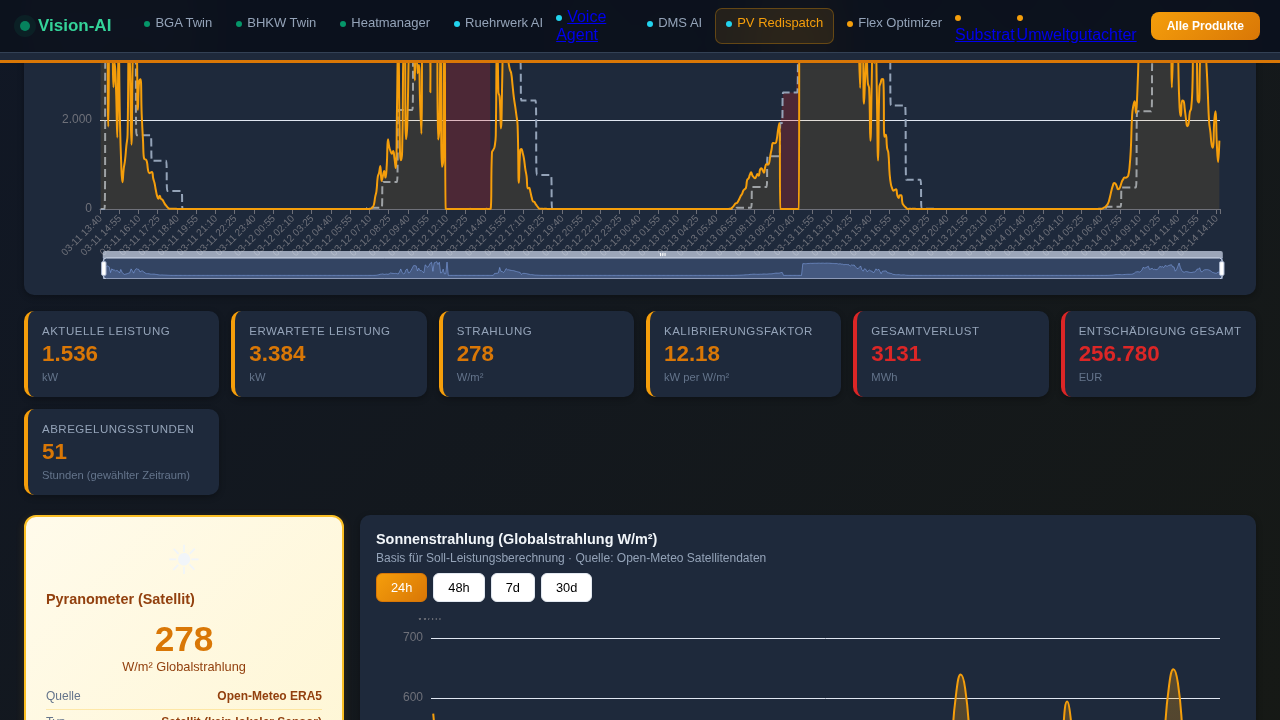Click the Abregelungsstunden KPI card
Viewport: 1280px width, 720px height.
(120, 452)
